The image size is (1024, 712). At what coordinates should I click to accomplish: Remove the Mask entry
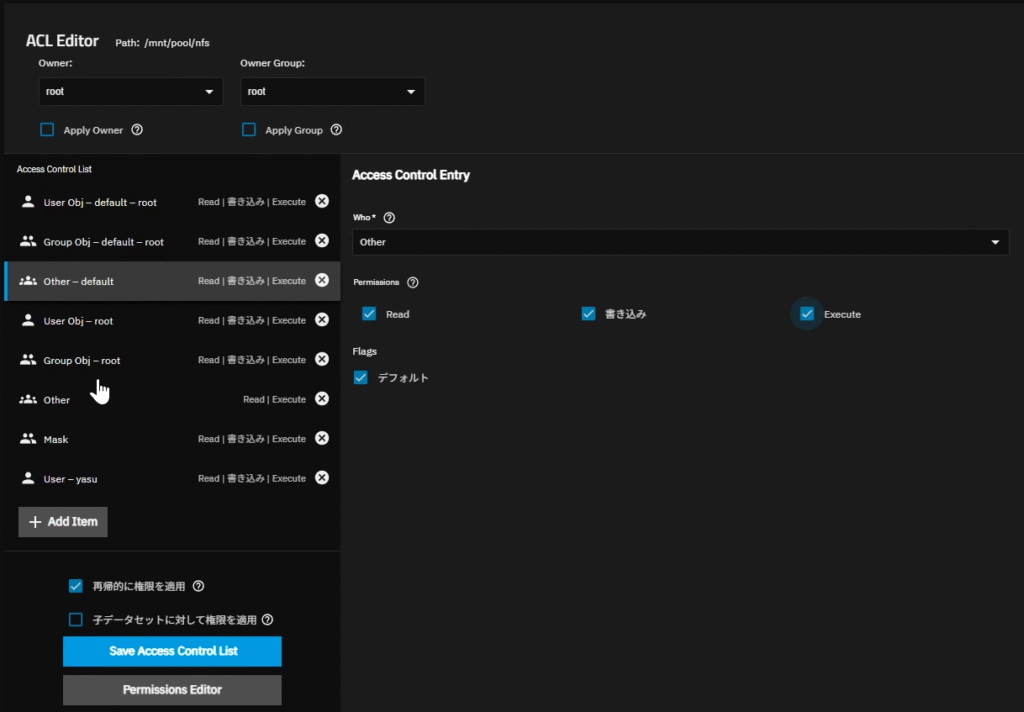322,438
